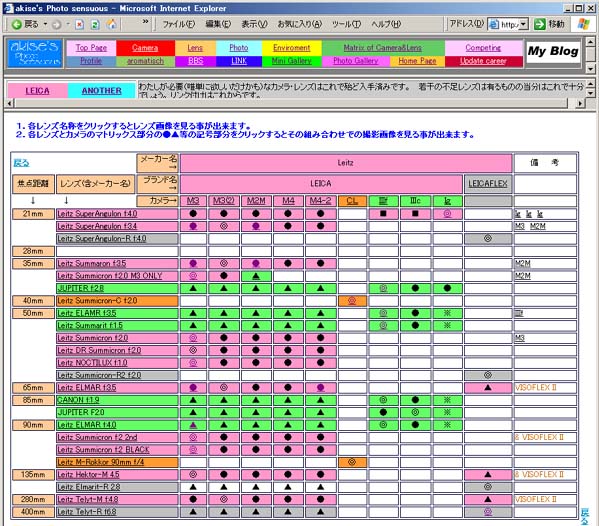The image size is (599, 526).
Task: Open Leitz Summaron f3.5 lens link
Action: [x=91, y=263]
